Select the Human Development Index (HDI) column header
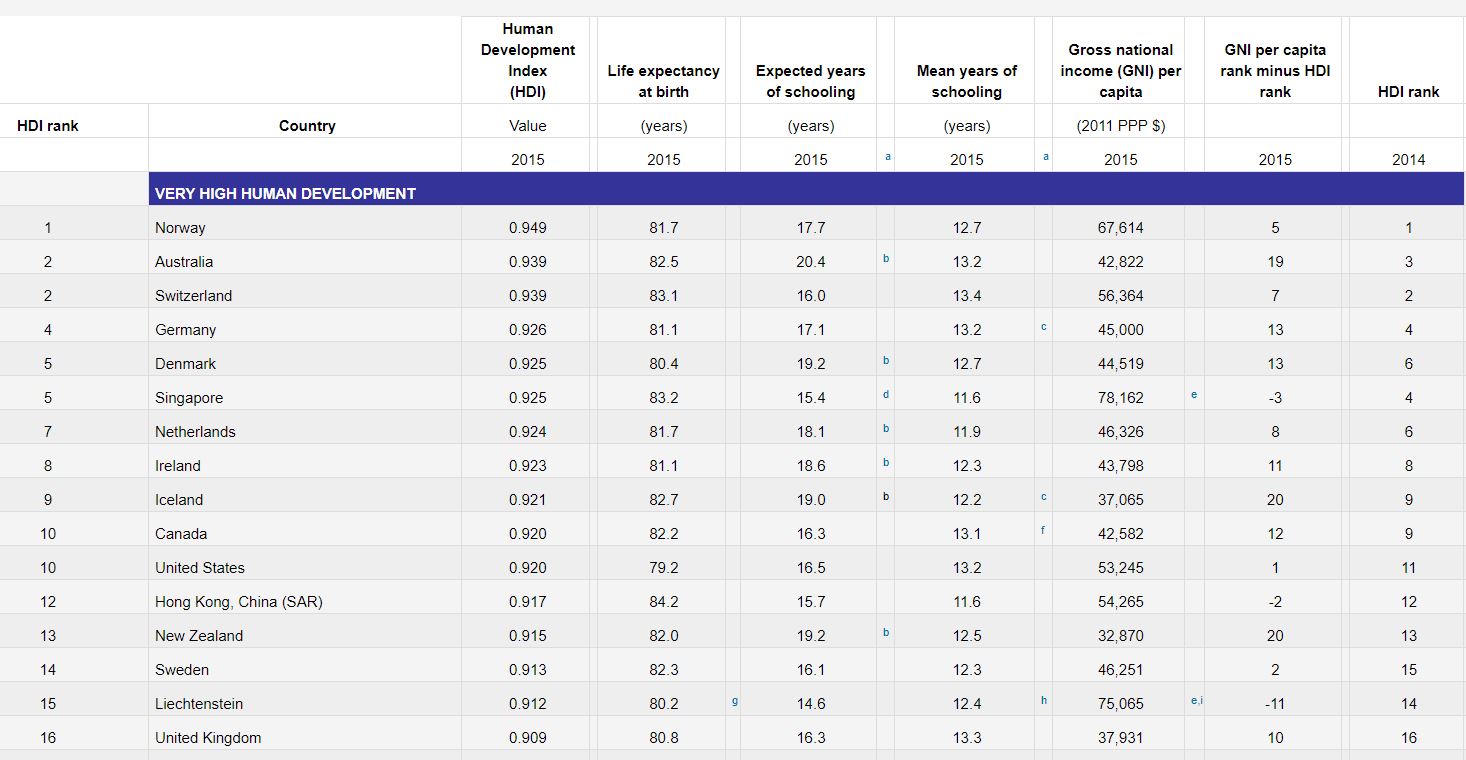 (x=528, y=60)
